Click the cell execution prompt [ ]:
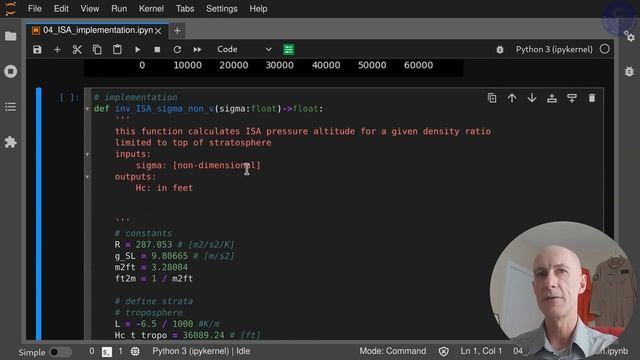The height and width of the screenshot is (360, 640). [x=69, y=98]
